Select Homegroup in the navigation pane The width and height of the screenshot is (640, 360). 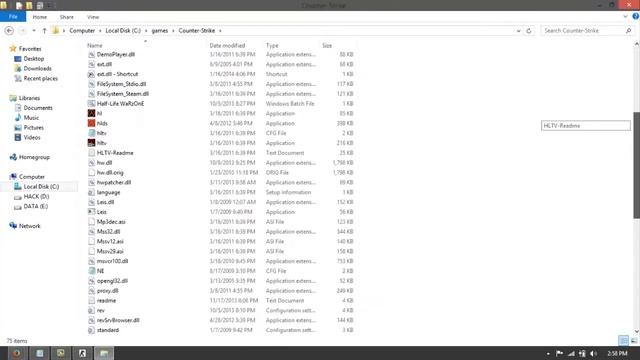(34, 157)
